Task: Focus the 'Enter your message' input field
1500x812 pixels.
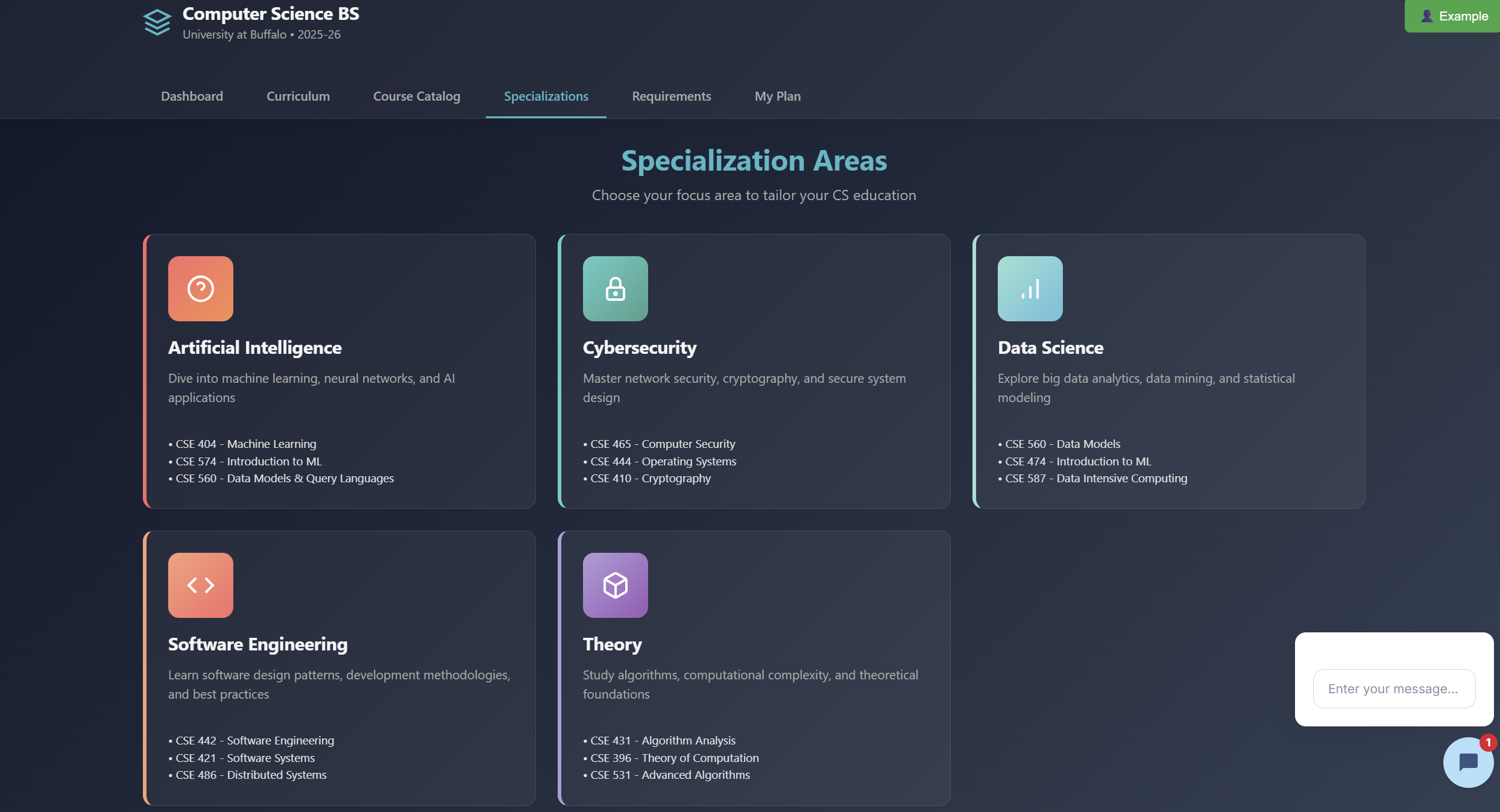Action: pyautogui.click(x=1393, y=688)
